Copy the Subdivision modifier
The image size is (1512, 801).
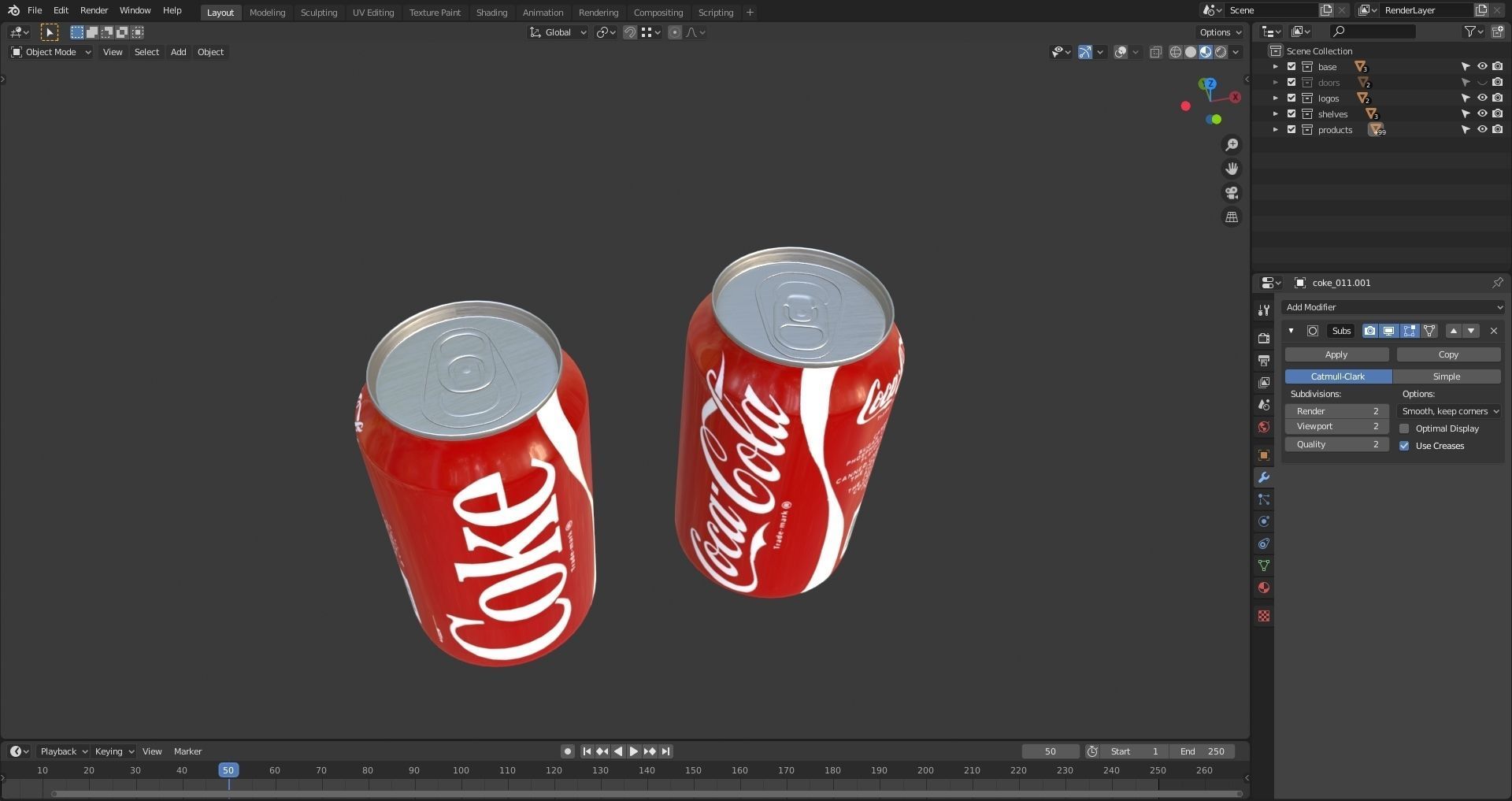pyautogui.click(x=1448, y=354)
